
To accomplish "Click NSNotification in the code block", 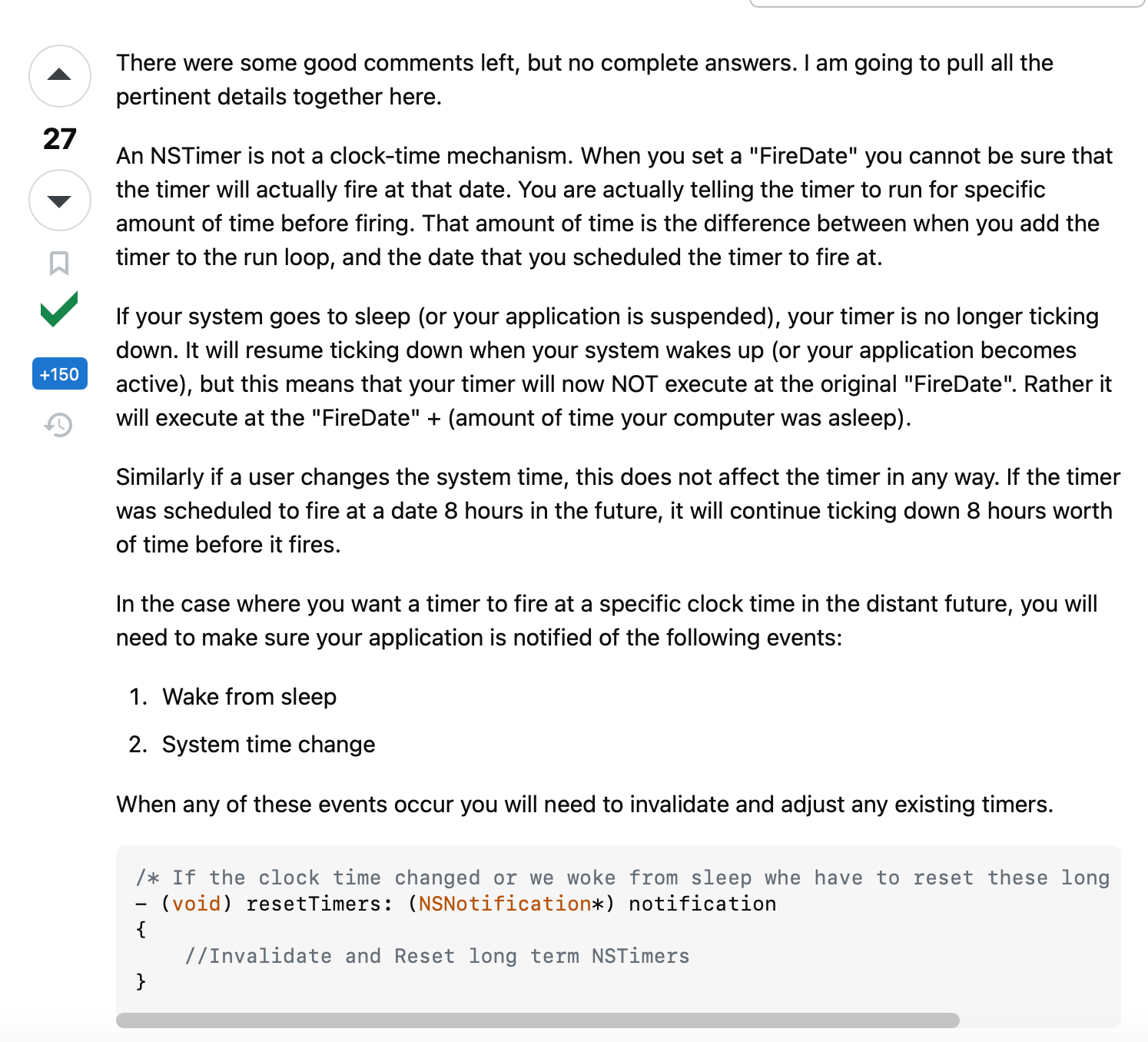I will (x=505, y=904).
